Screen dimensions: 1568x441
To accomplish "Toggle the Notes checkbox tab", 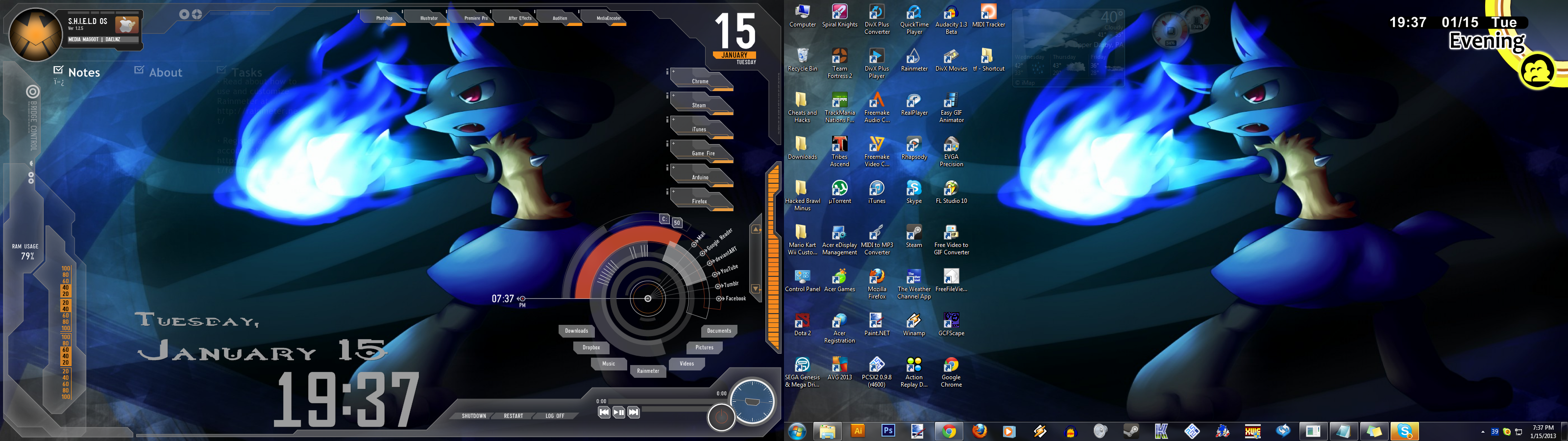I will 58,70.
